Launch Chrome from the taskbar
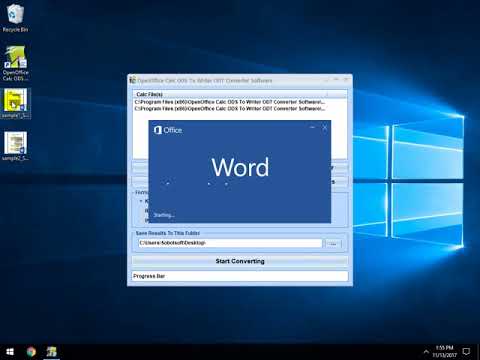 (31, 352)
